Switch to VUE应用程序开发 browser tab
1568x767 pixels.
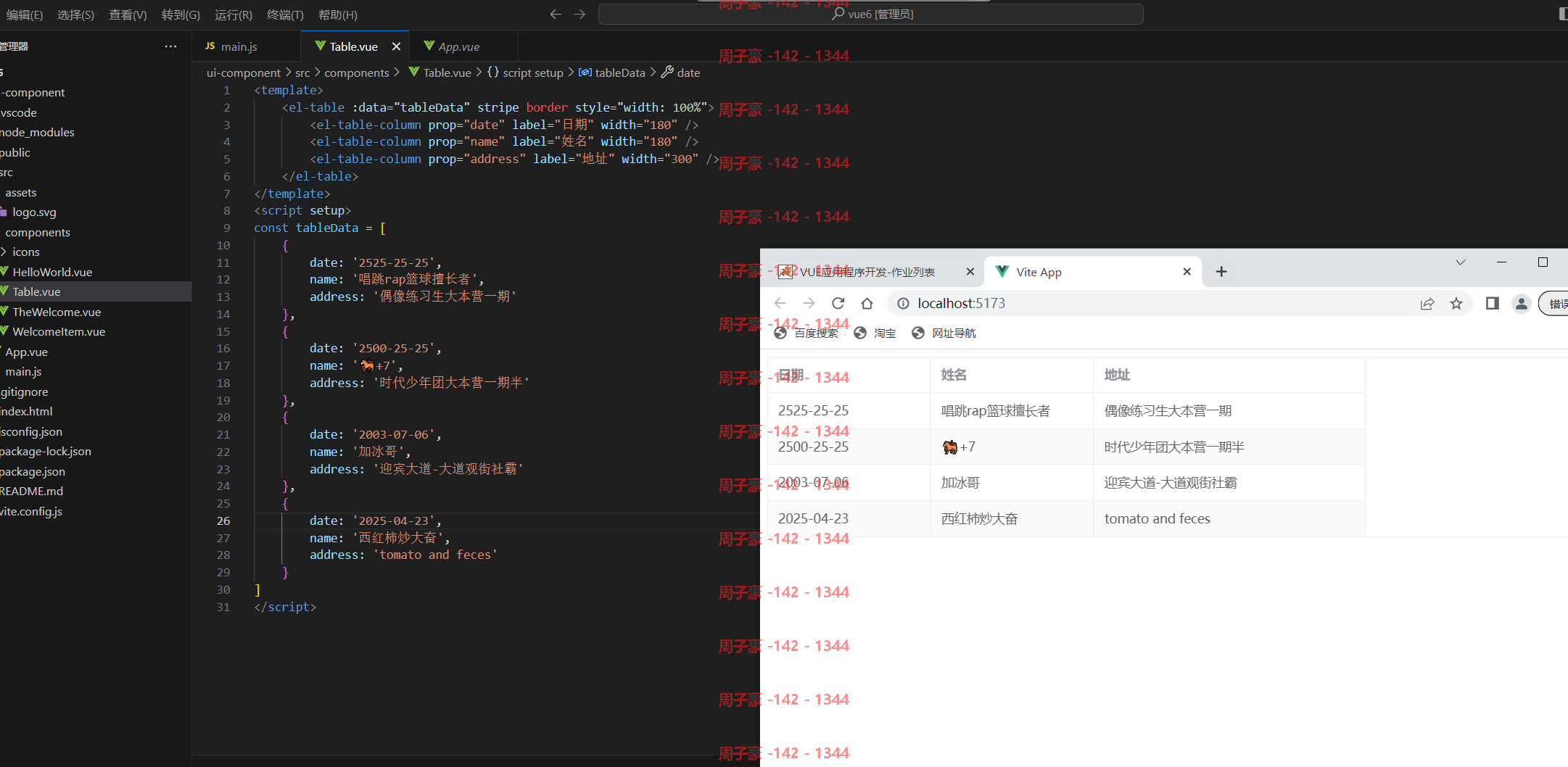pos(867,273)
